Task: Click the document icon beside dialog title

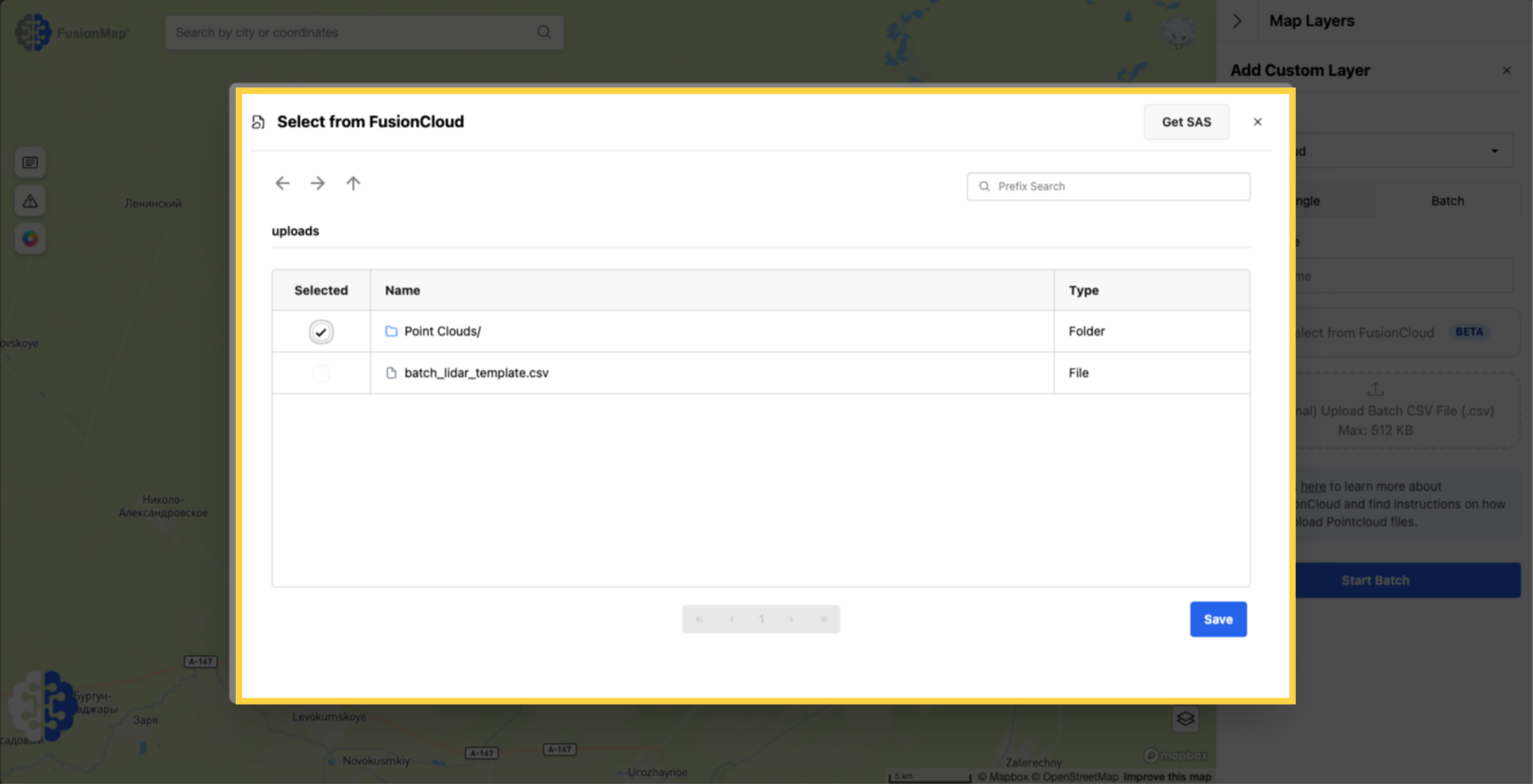Action: click(258, 122)
